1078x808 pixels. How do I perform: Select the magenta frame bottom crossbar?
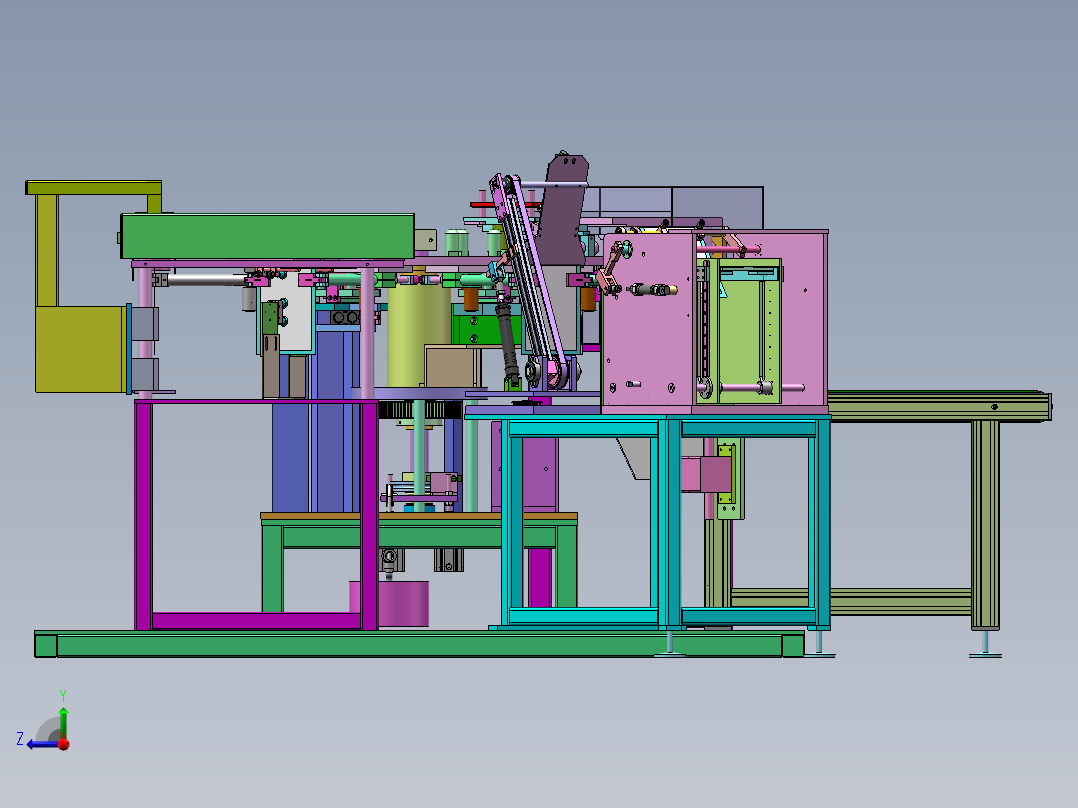tap(256, 620)
